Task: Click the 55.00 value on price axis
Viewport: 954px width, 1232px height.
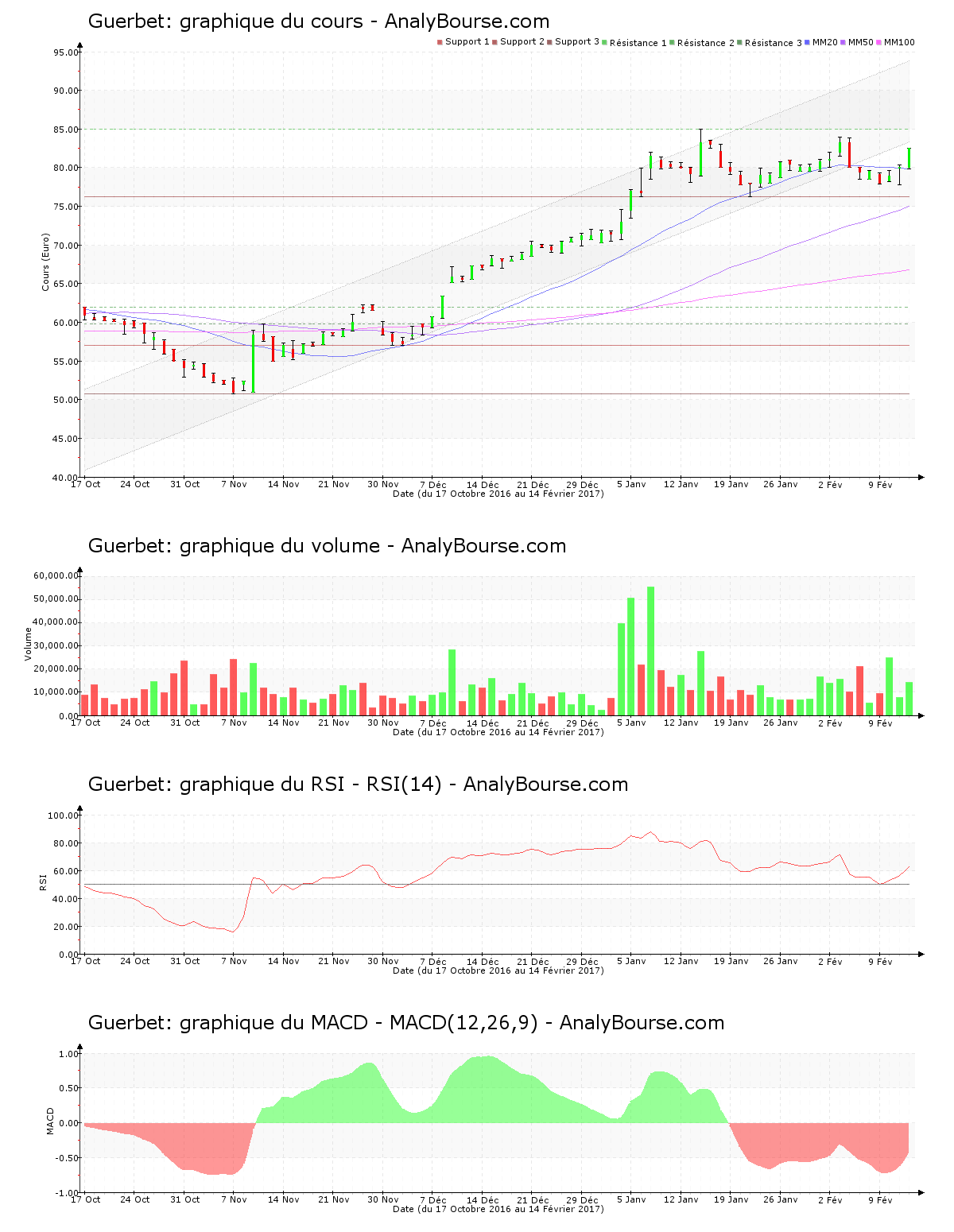Action: (x=66, y=362)
